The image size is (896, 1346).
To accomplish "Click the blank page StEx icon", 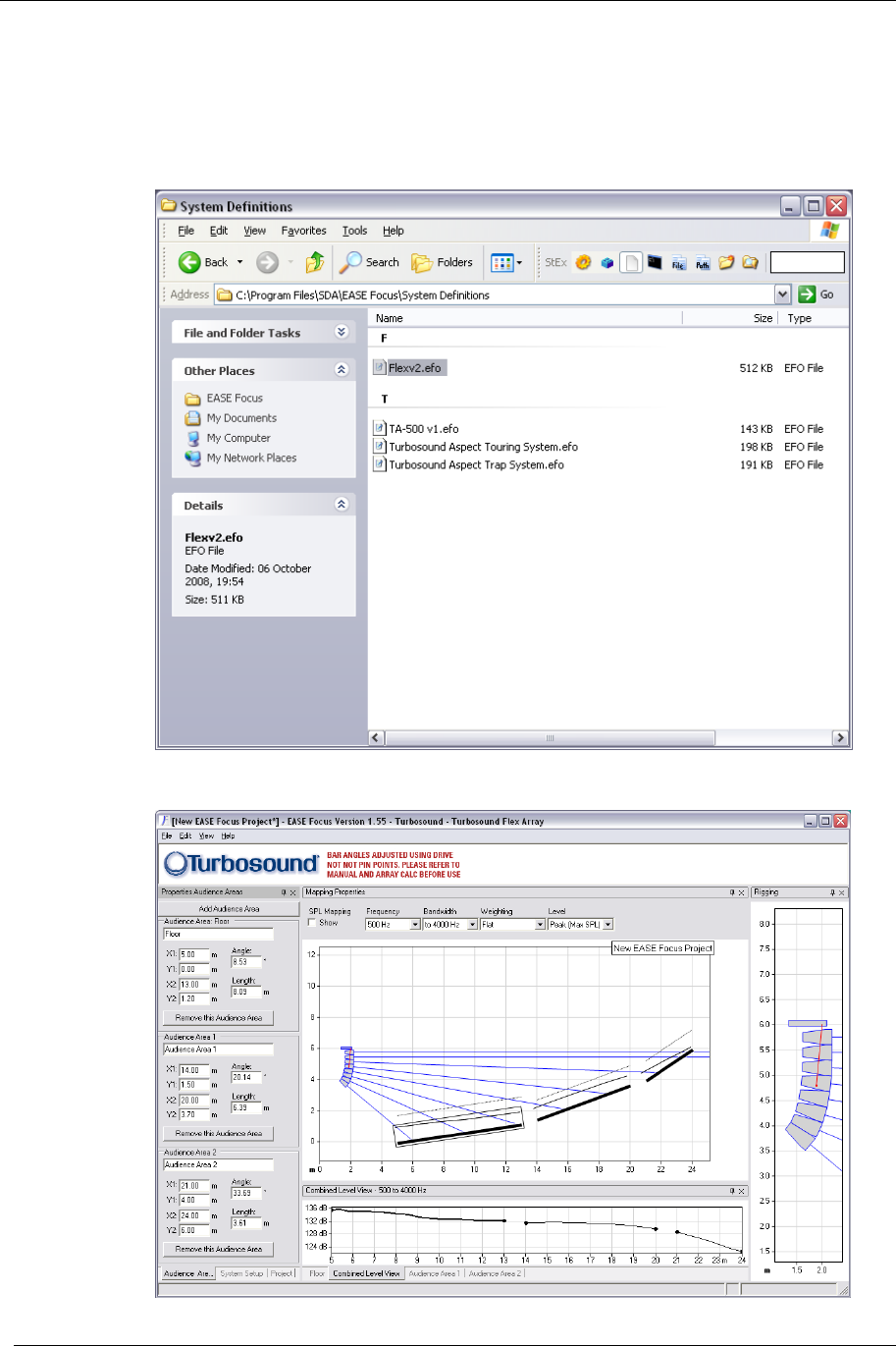I will coord(631,262).
